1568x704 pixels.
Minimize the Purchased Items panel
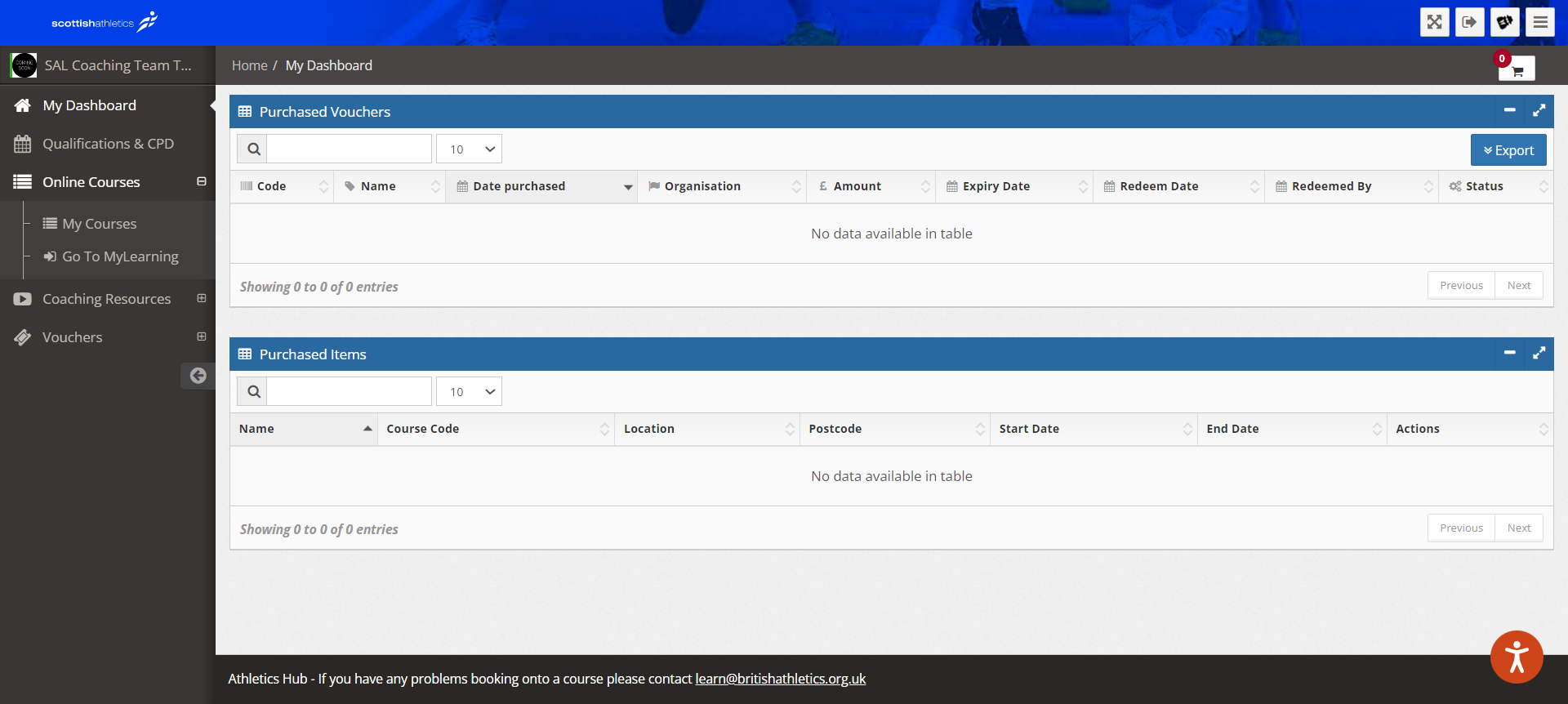pyautogui.click(x=1509, y=354)
